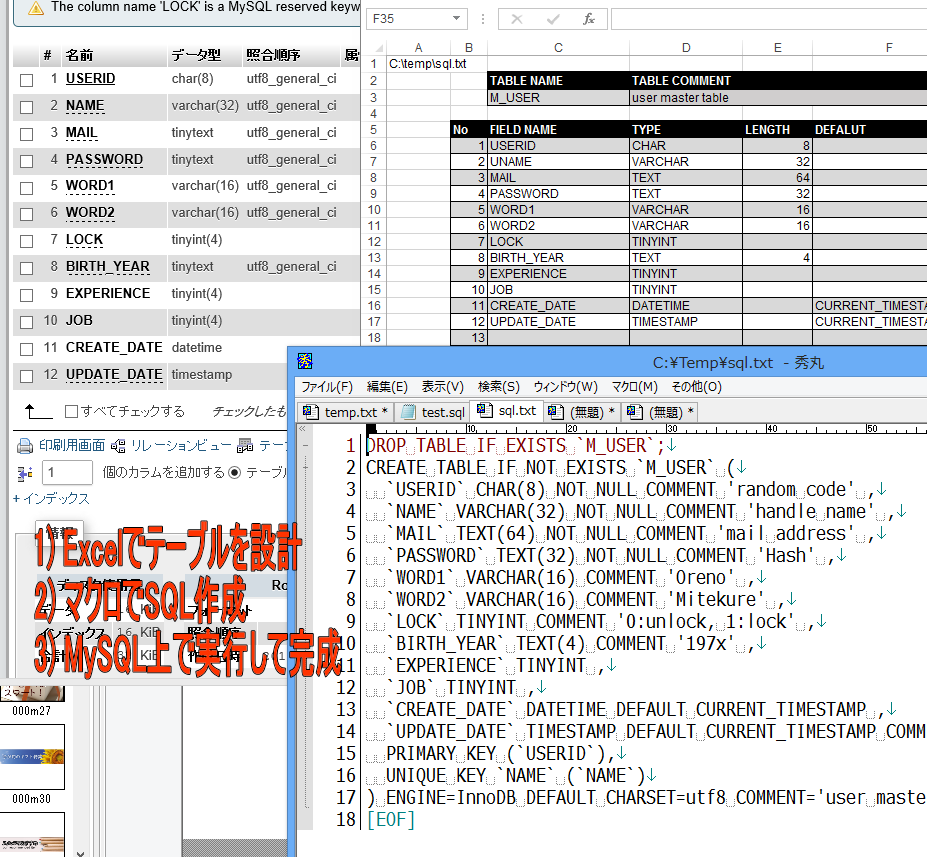The image size is (927, 857).
Task: Click the Enter checkmark icon in formula bar
Action: [553, 19]
